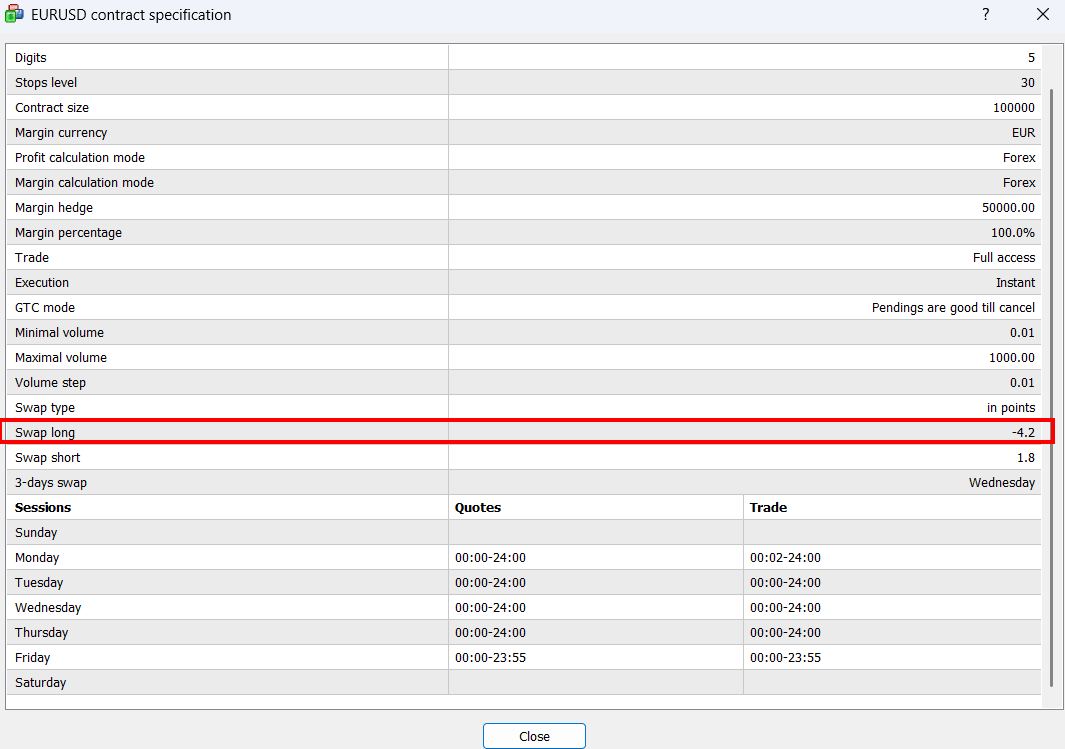Click the -4.2 swap long value
Viewport: 1065px width, 749px height.
click(1023, 433)
